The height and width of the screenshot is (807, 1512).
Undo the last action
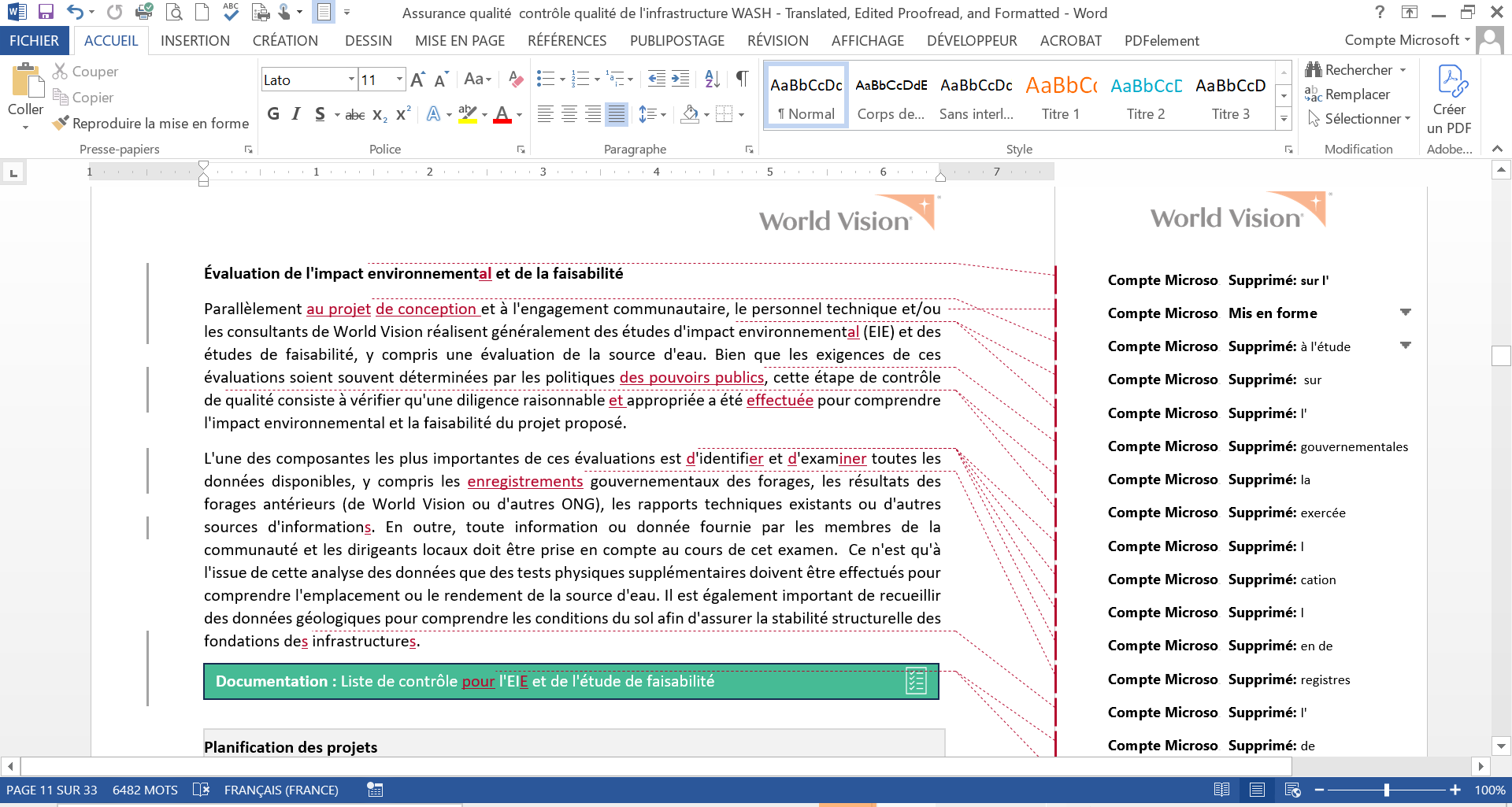75,12
